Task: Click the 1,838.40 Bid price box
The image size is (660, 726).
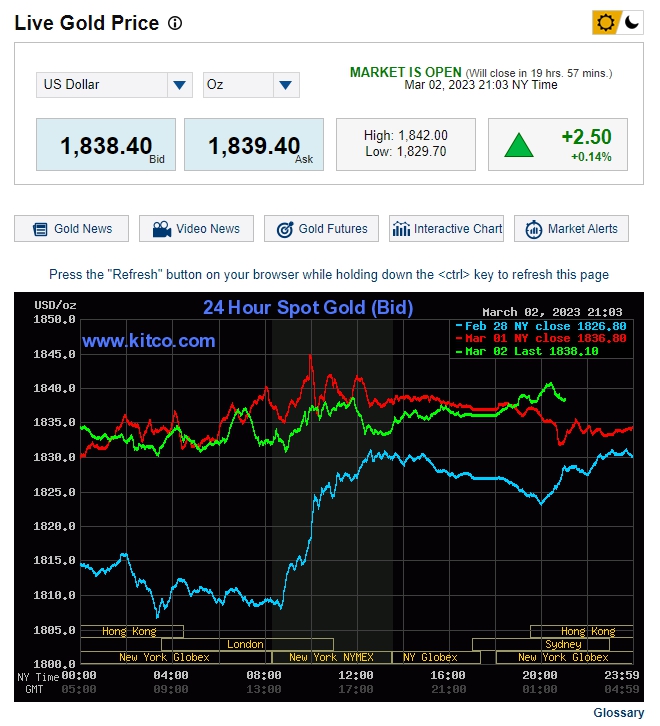Action: click(x=106, y=144)
